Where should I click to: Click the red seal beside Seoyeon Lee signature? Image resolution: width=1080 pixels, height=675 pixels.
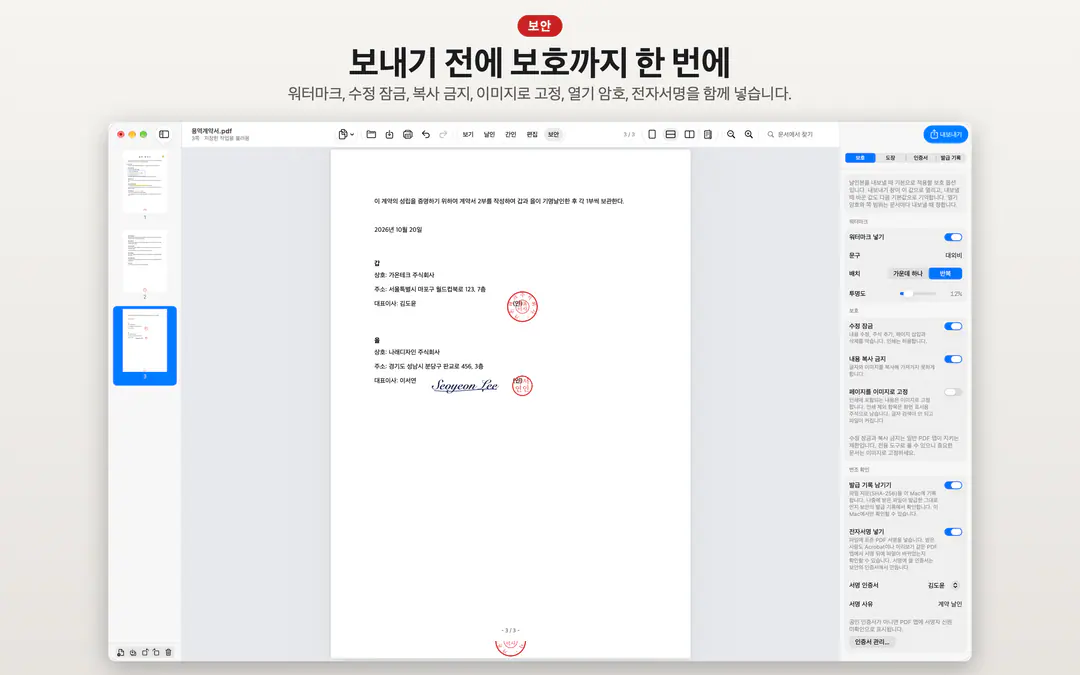[522, 386]
